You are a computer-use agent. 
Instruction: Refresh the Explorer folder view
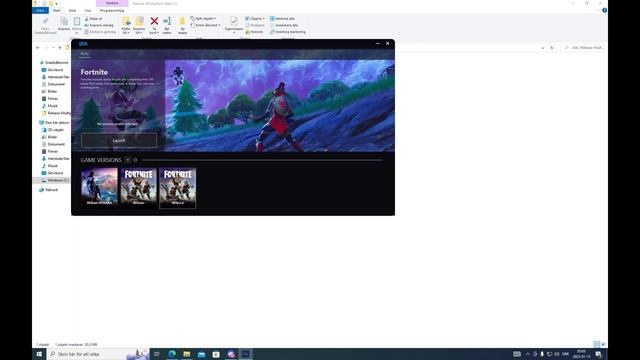552,48
